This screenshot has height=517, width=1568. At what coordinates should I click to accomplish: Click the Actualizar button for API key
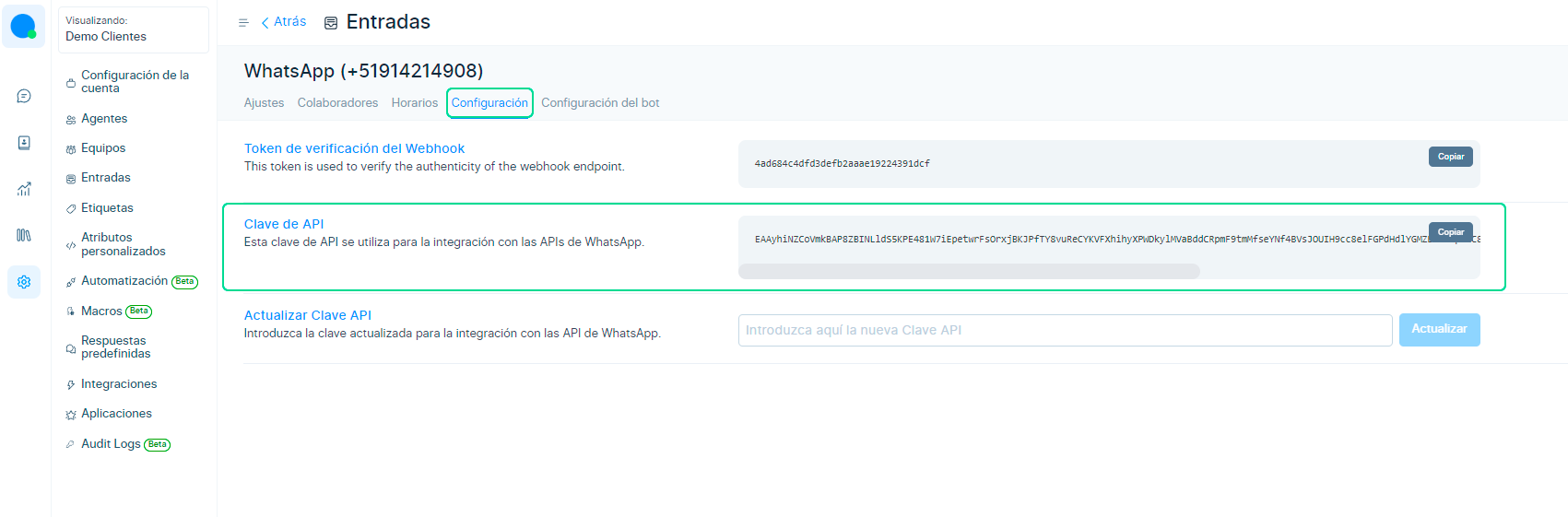[x=1439, y=330]
